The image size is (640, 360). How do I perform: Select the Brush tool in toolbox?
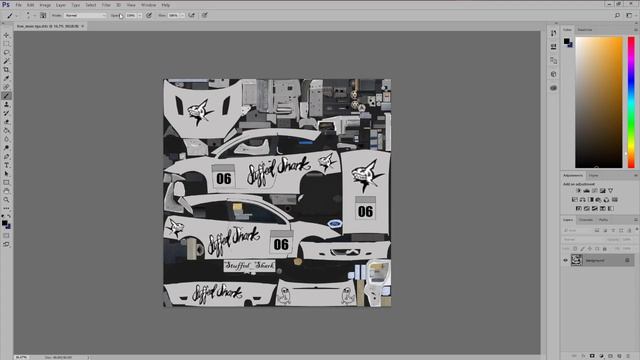6,96
